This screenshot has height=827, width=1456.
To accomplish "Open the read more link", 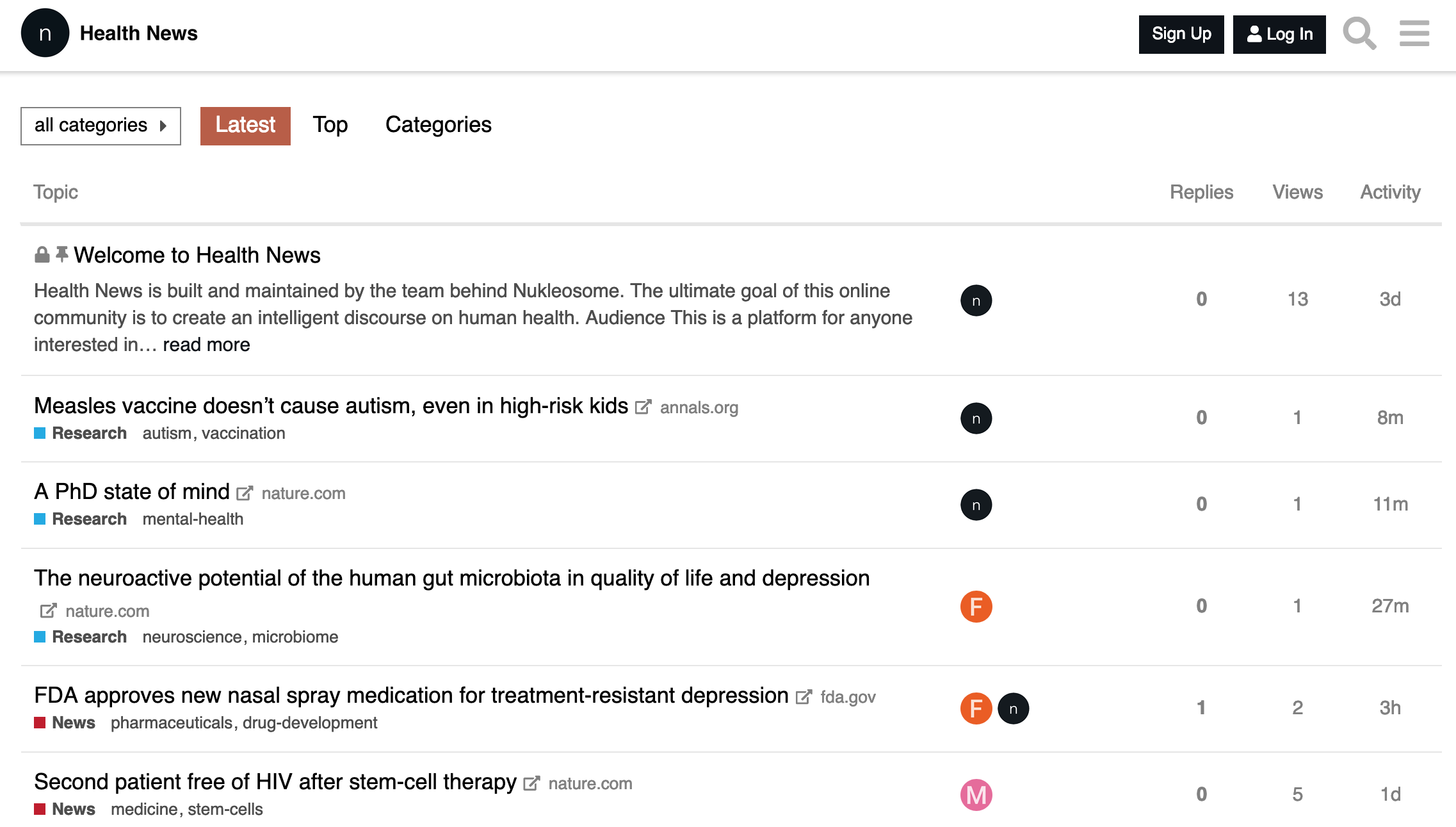I will (206, 345).
